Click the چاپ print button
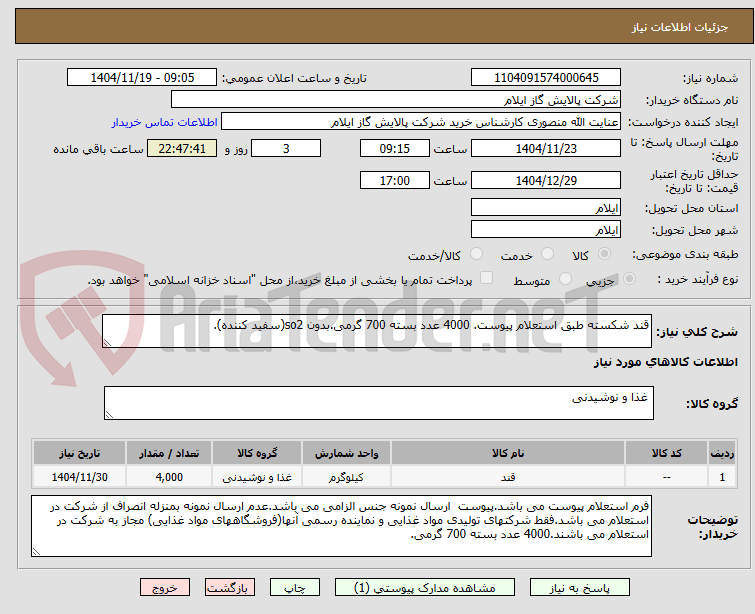Image resolution: width=755 pixels, height=614 pixels. click(295, 588)
